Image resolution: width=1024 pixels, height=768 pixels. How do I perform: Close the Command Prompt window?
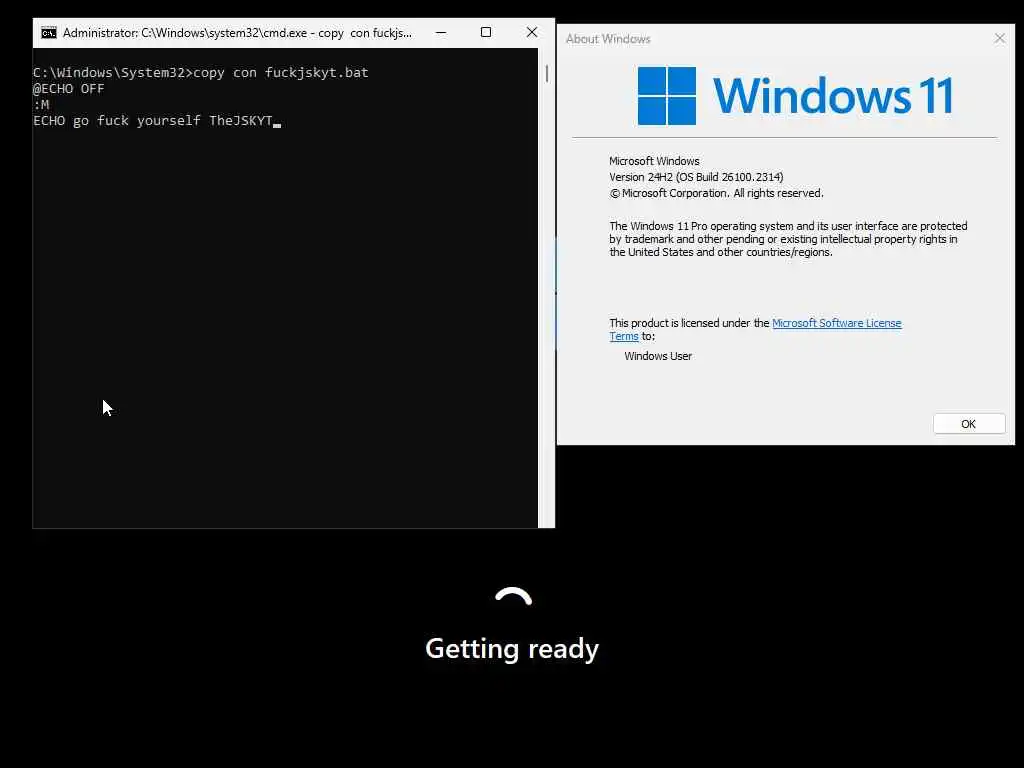[x=532, y=33]
